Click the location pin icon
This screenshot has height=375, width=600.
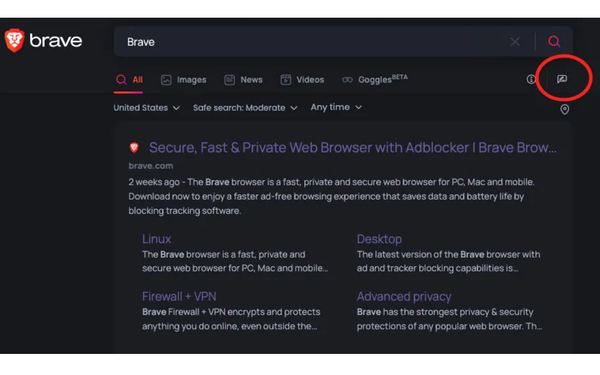coord(564,109)
